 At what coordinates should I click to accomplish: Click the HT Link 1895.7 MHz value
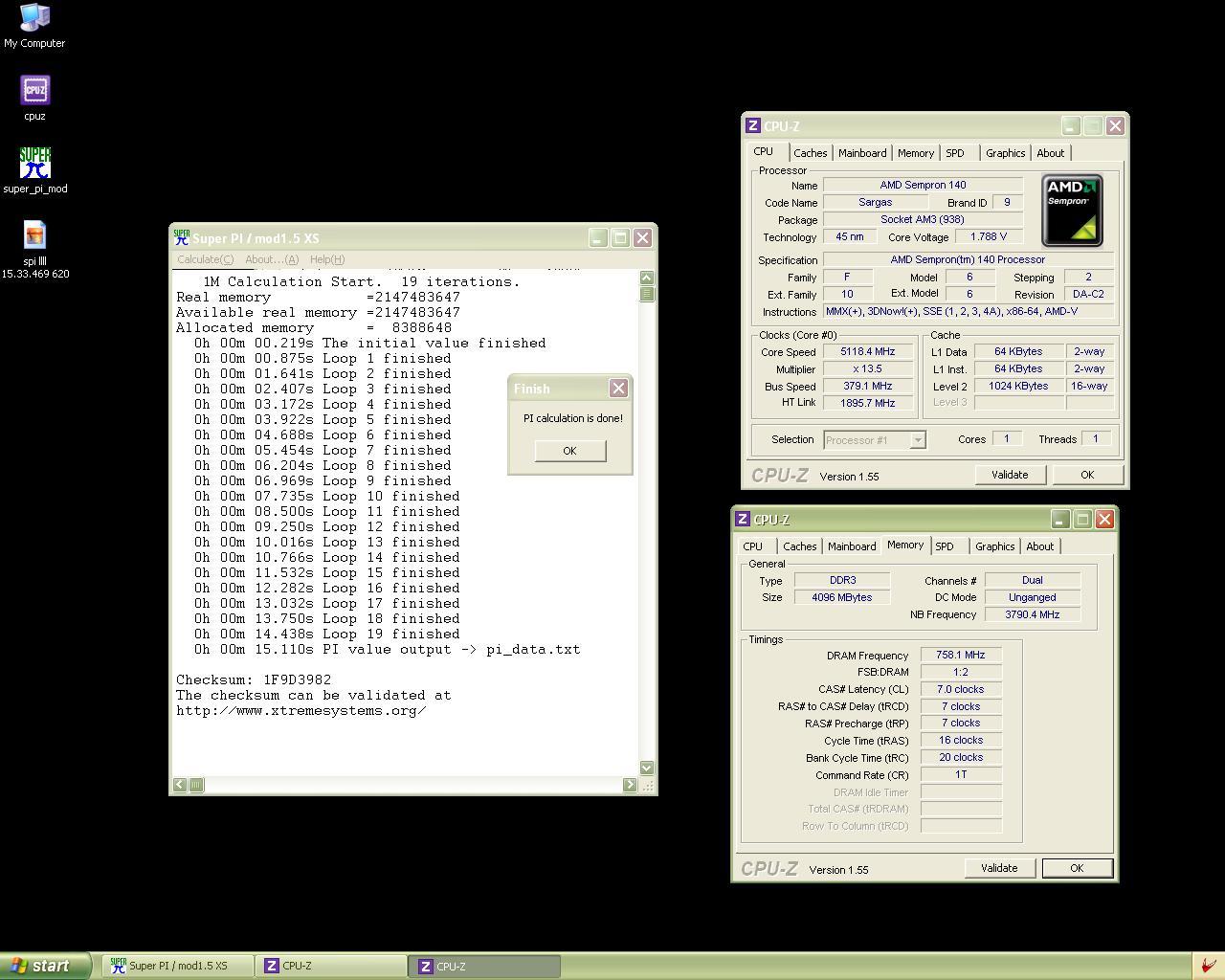(868, 403)
